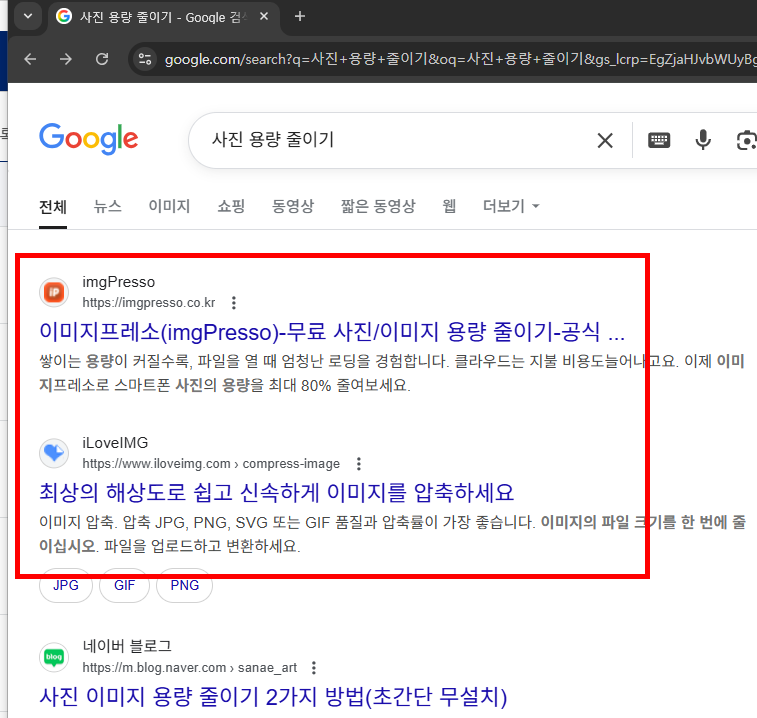Open search by image camera icon
The height and width of the screenshot is (718, 757).
[746, 140]
